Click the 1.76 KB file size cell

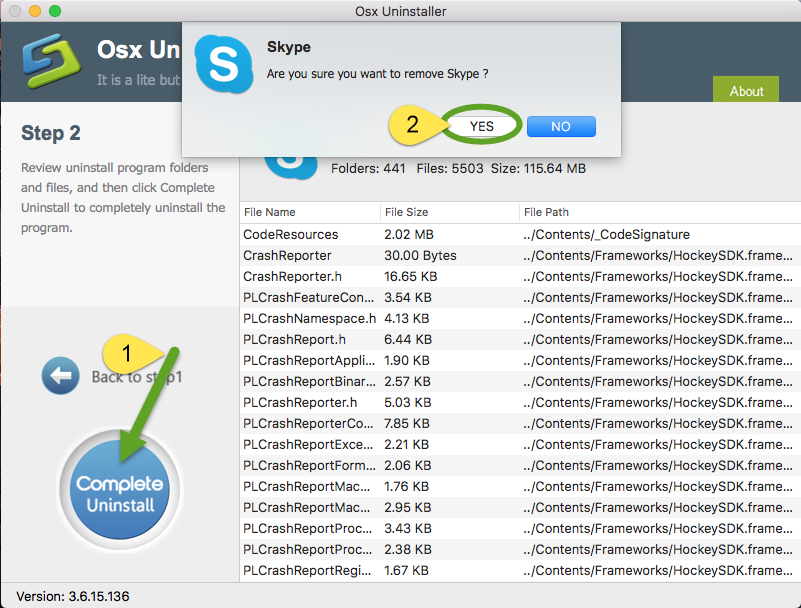pyautogui.click(x=407, y=486)
